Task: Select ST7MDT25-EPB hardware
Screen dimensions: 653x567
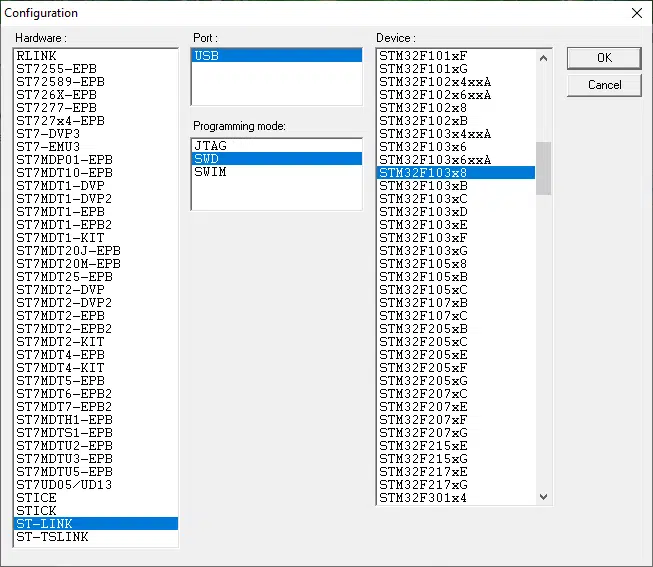Action: [x=96, y=277]
